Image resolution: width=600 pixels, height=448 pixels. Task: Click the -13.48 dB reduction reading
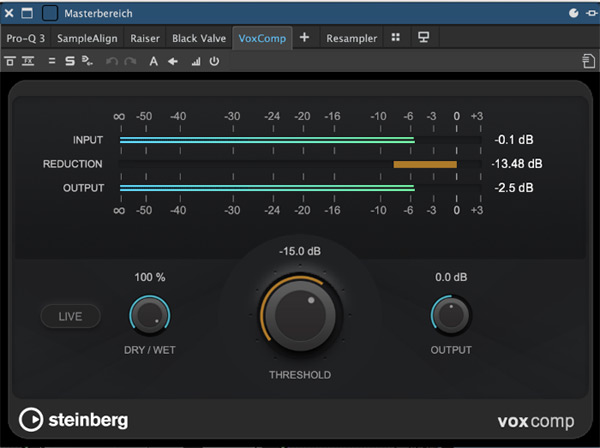click(517, 164)
